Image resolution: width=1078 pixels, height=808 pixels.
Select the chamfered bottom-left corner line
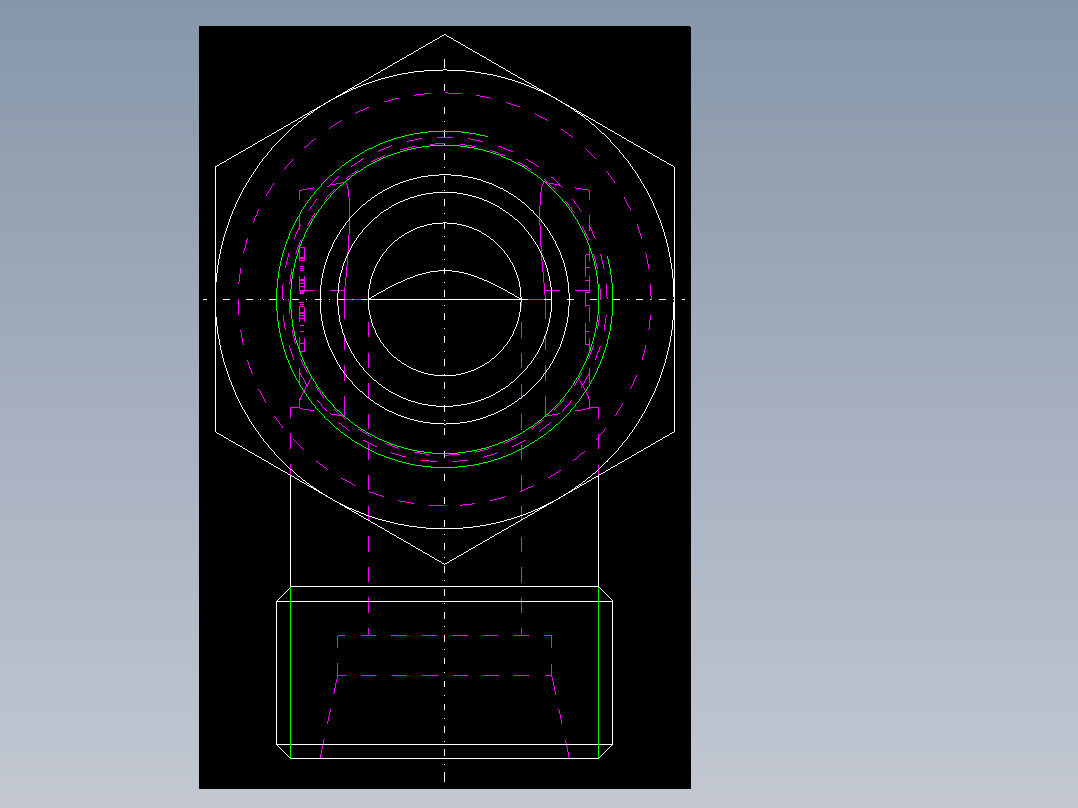(281, 749)
